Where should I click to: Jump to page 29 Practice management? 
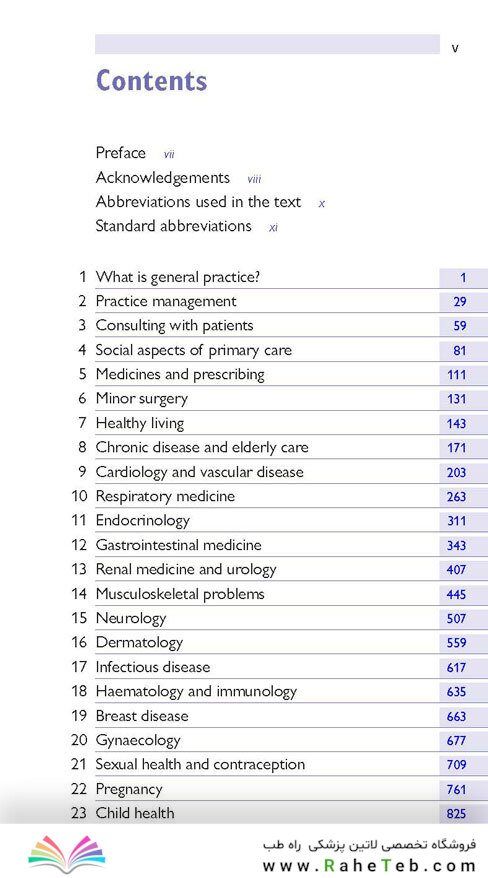(460, 302)
